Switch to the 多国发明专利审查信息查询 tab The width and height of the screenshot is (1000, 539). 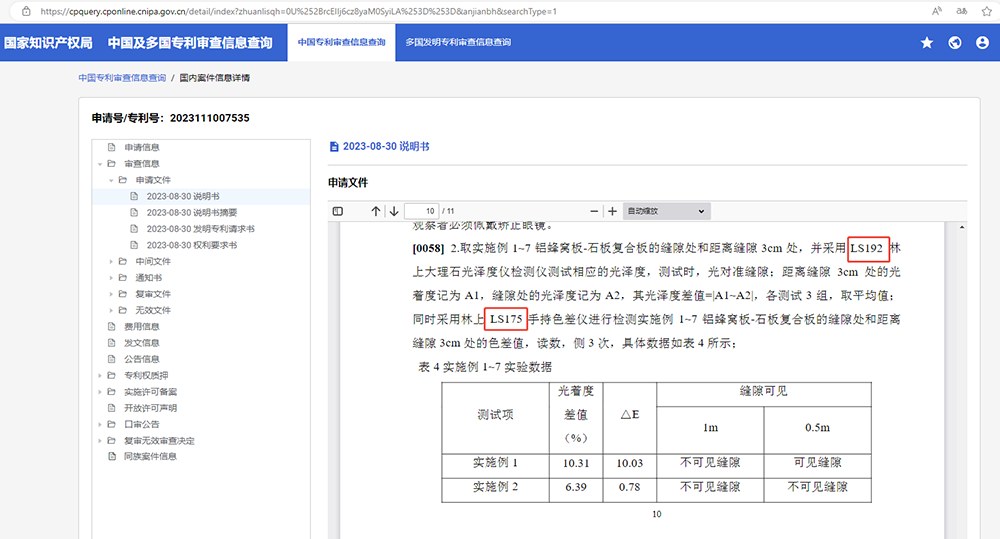(x=458, y=43)
